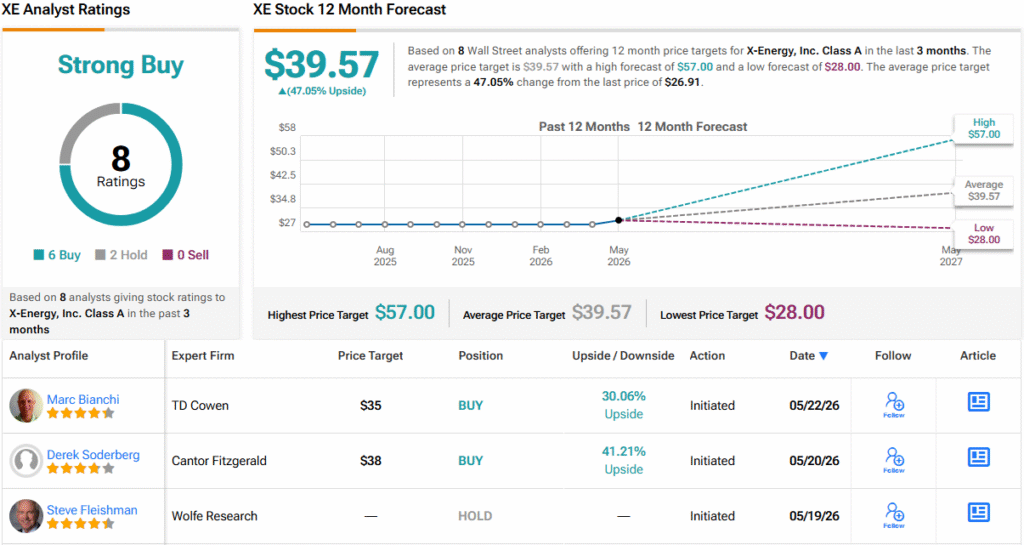1024x545 pixels.
Task: Click the Action column header
Action: [x=707, y=356]
